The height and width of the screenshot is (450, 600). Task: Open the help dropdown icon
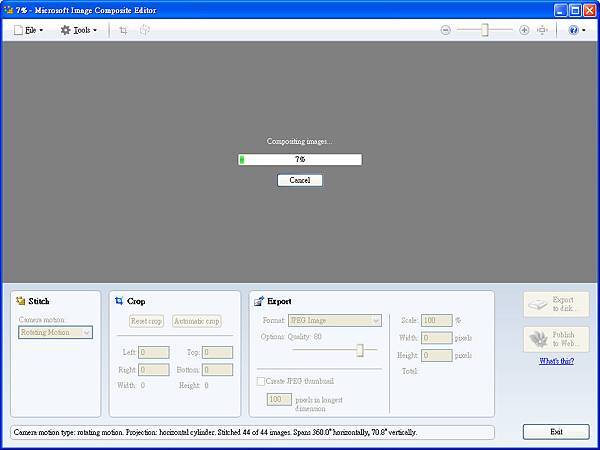577,30
